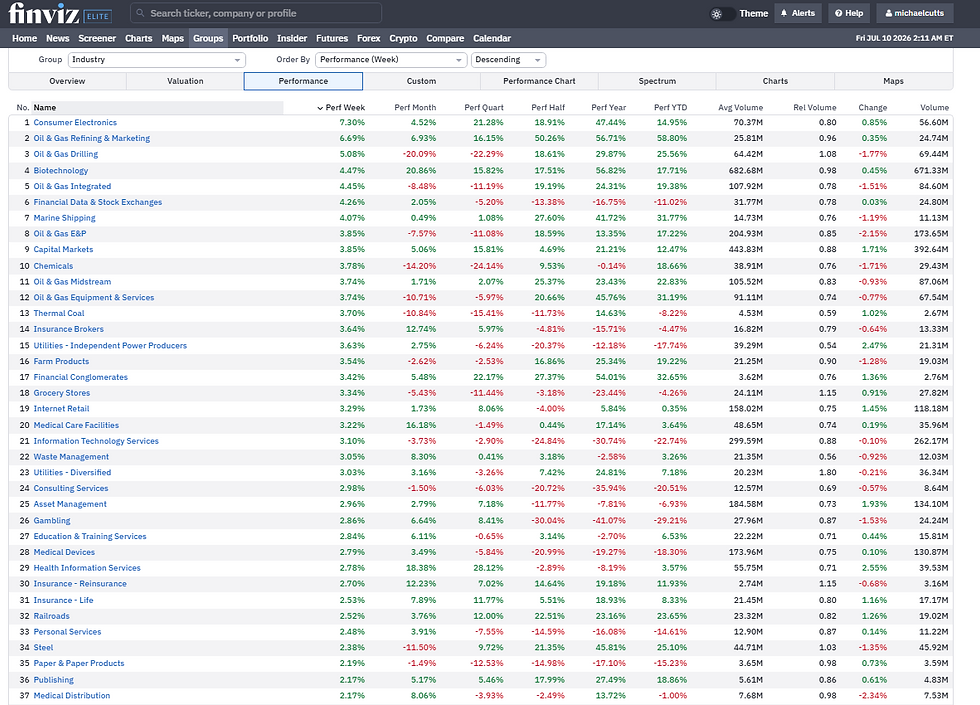Open the Financial Data & Stock Exchanges link
This screenshot has width=980, height=705.
click(98, 202)
